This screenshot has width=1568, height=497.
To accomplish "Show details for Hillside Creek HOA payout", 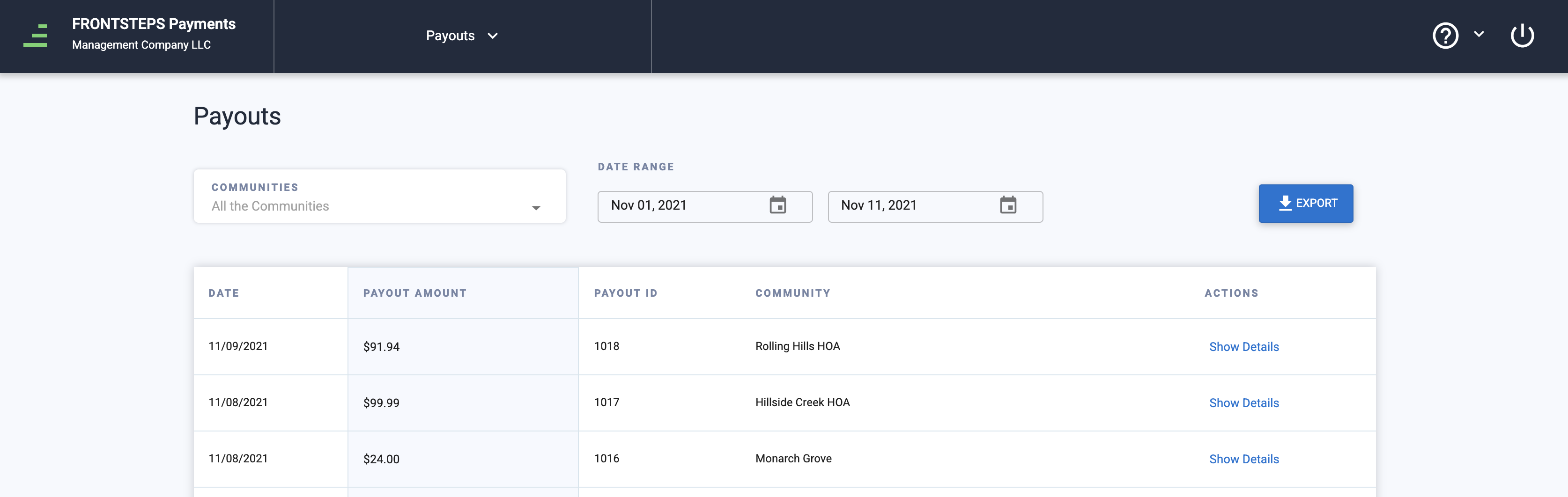I will tap(1243, 403).
